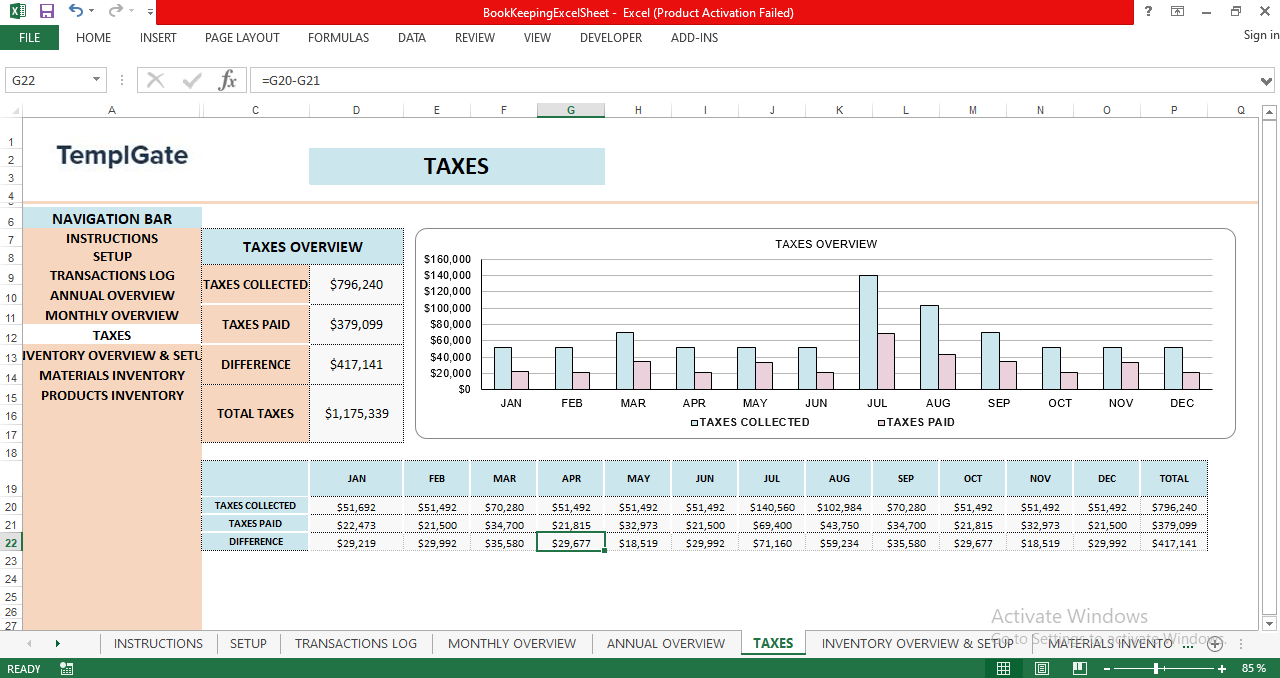
Task: Go to TRANSACTIONS LOG from navigation bar
Action: tap(112, 276)
